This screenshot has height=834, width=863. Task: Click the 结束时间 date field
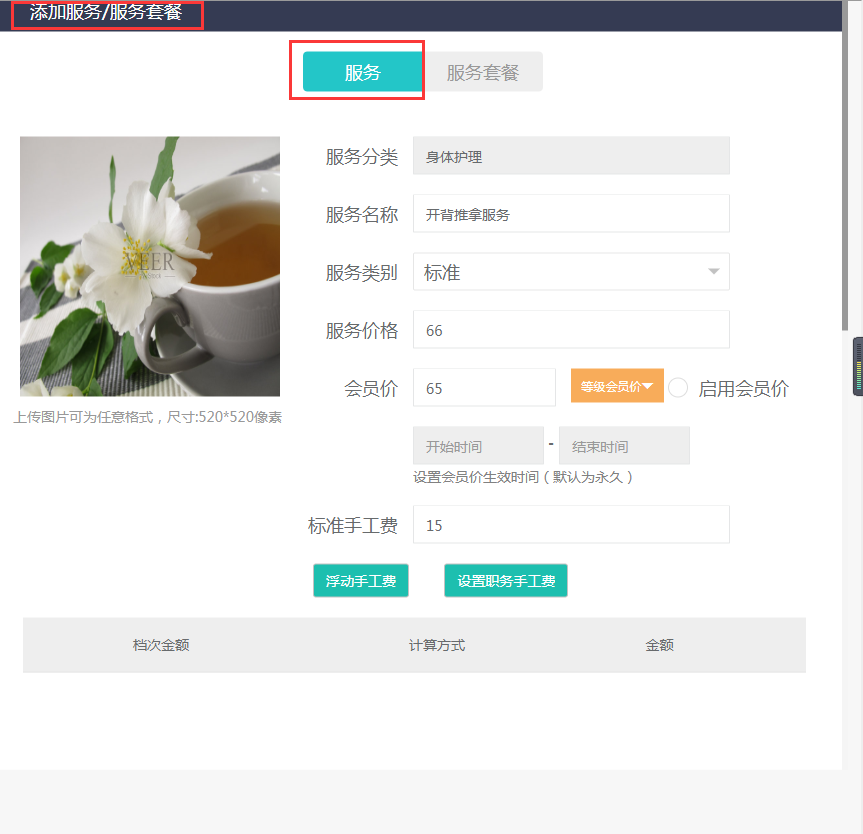[624, 445]
